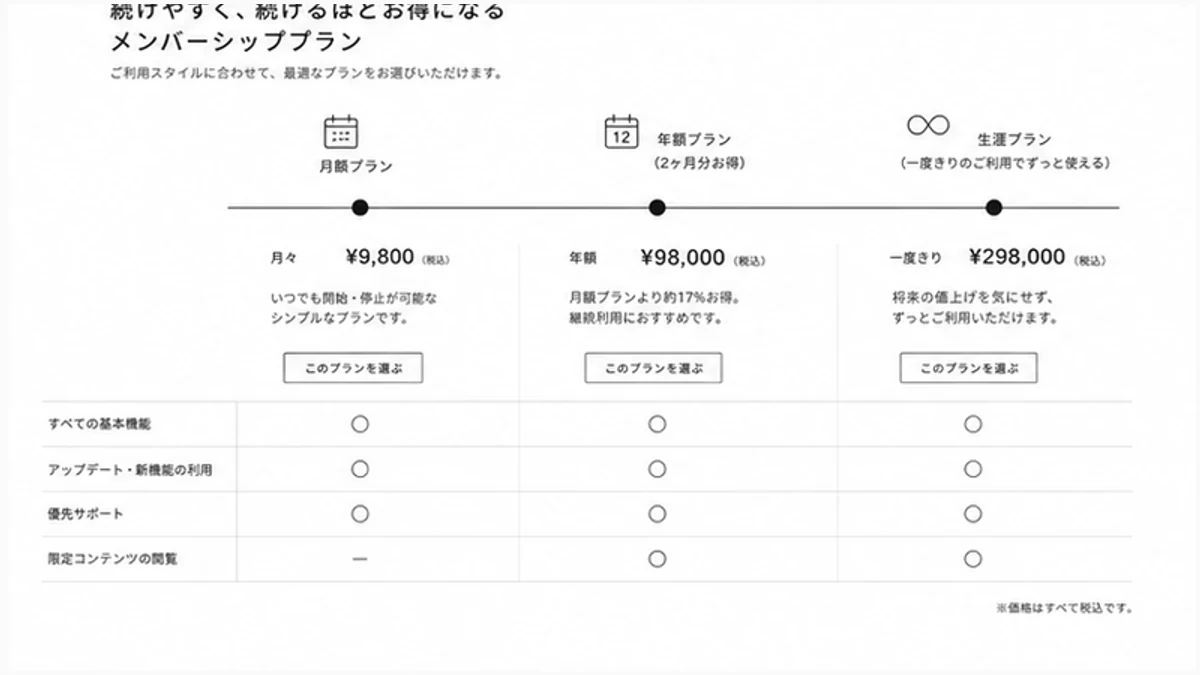
Task: Click lifetime plan circle for 優先サポート
Action: point(972,514)
